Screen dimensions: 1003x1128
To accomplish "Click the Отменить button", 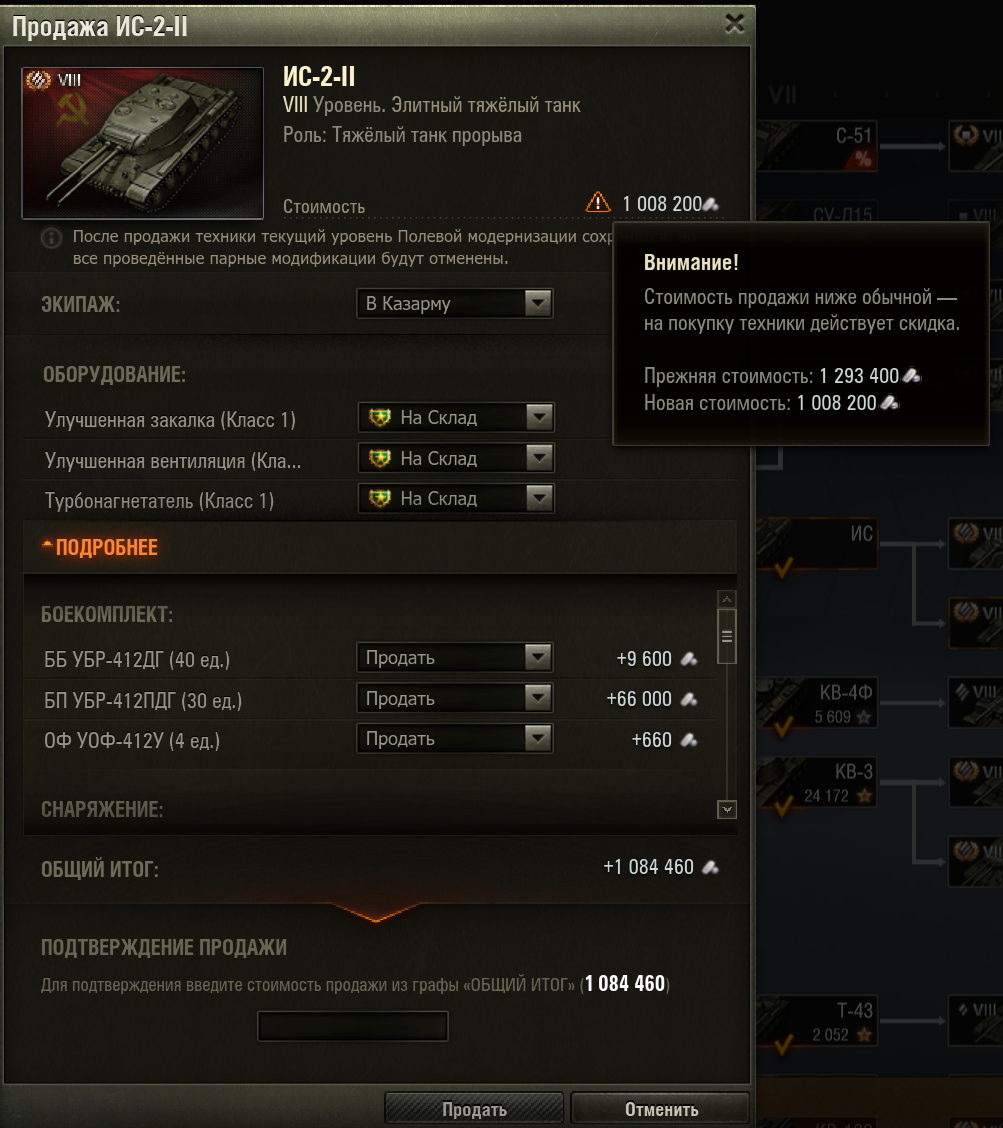I will click(x=661, y=1109).
